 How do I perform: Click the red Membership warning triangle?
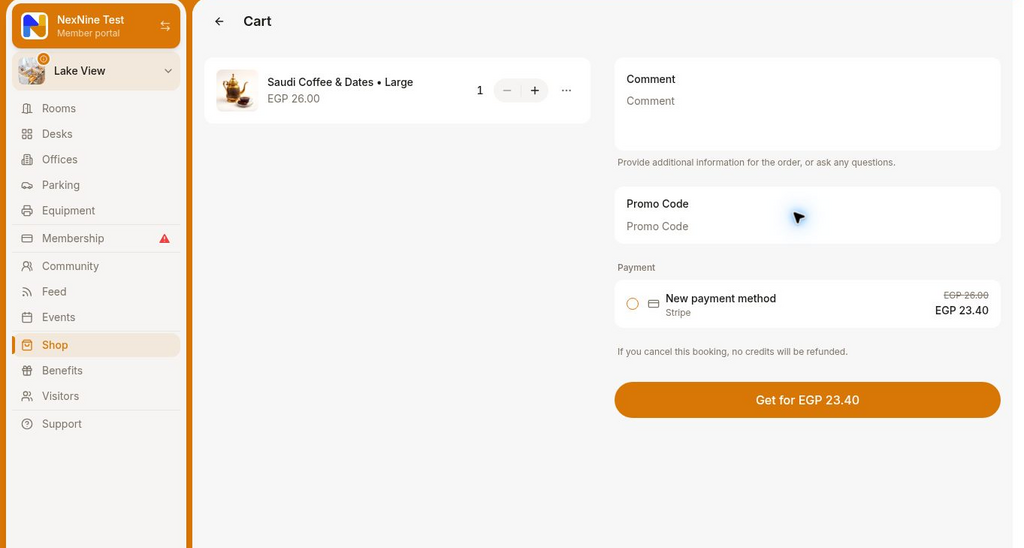click(x=165, y=238)
